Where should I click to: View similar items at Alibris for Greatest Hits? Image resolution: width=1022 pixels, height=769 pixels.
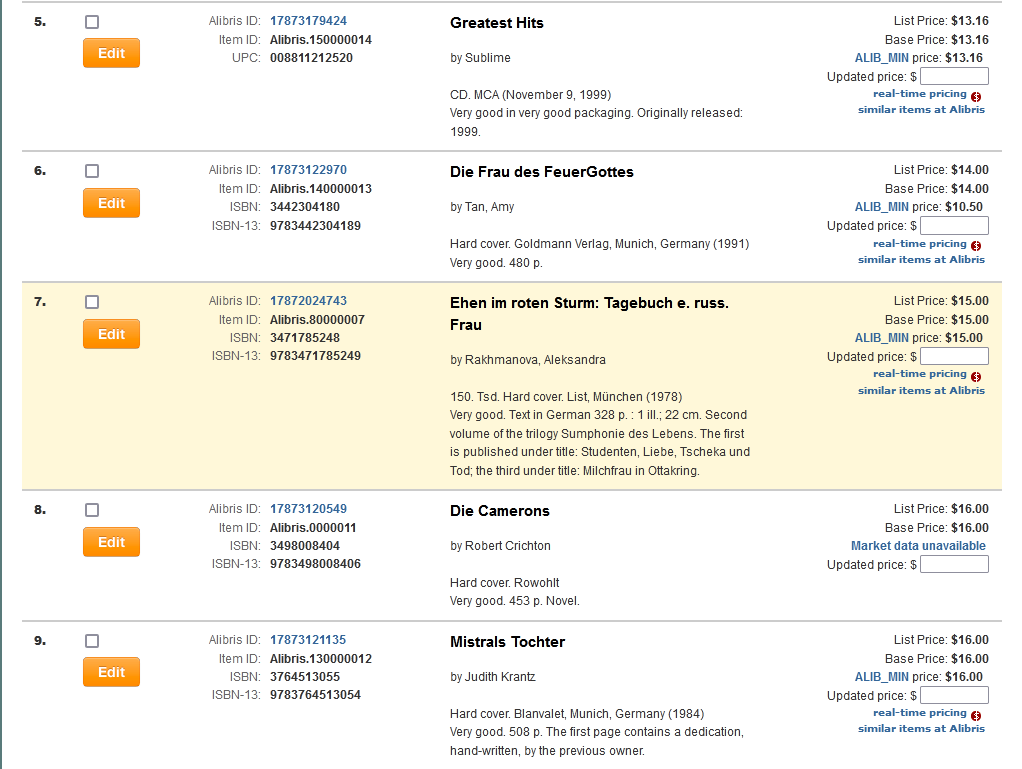921,110
